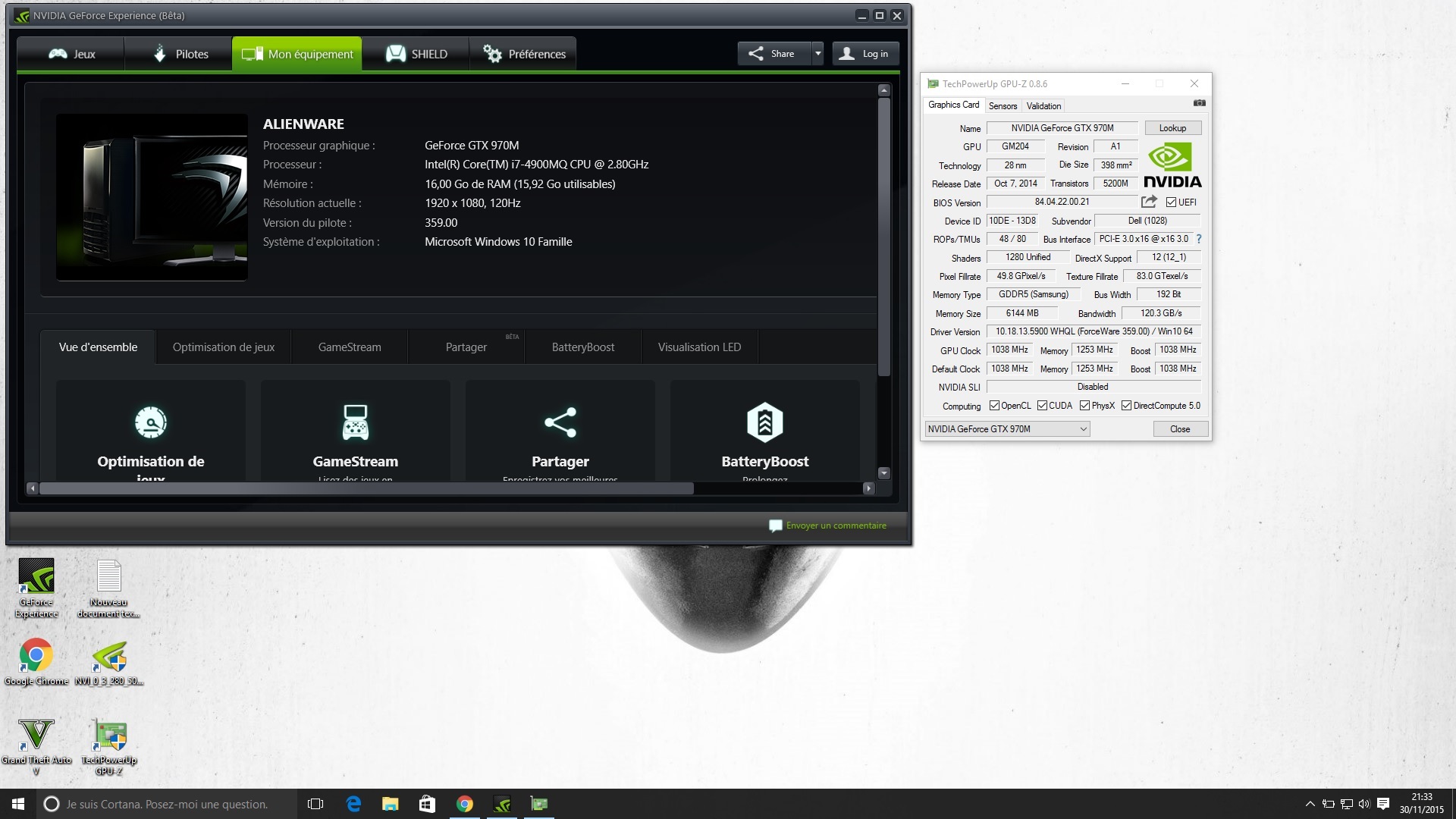Select the BatteryBoost sub-tab

[x=583, y=347]
